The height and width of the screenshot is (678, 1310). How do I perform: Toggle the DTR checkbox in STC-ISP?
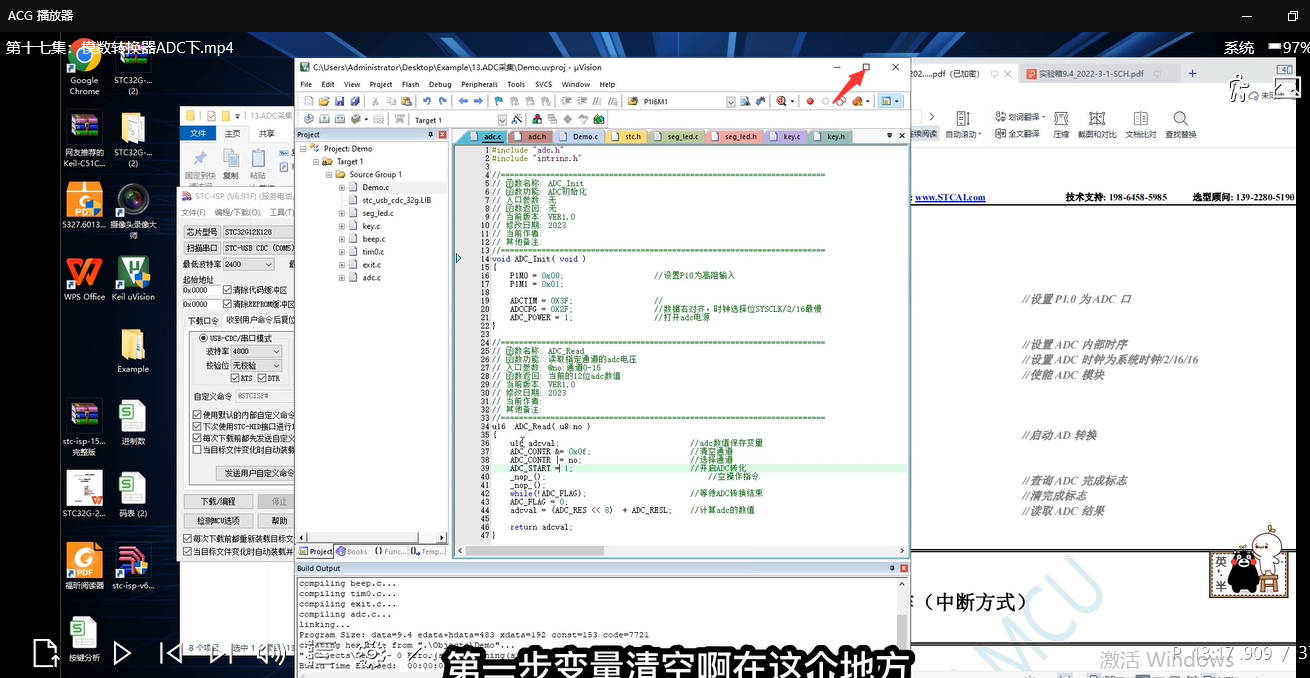click(x=263, y=379)
